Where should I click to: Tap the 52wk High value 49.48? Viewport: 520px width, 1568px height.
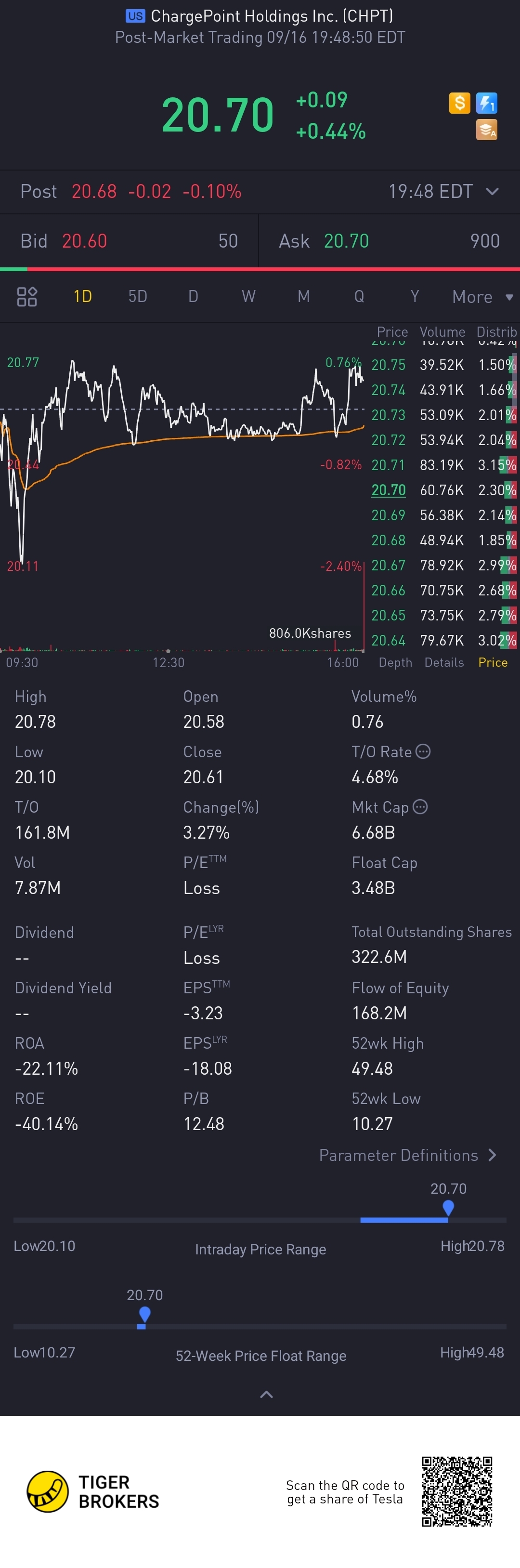[372, 1068]
